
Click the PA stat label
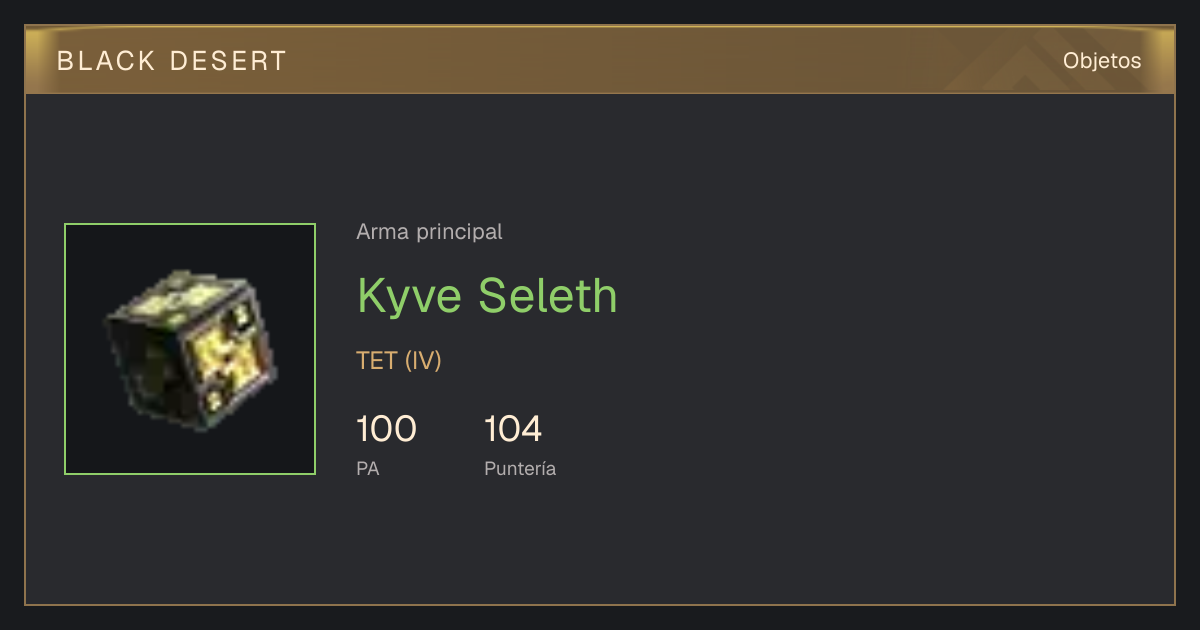tap(367, 468)
